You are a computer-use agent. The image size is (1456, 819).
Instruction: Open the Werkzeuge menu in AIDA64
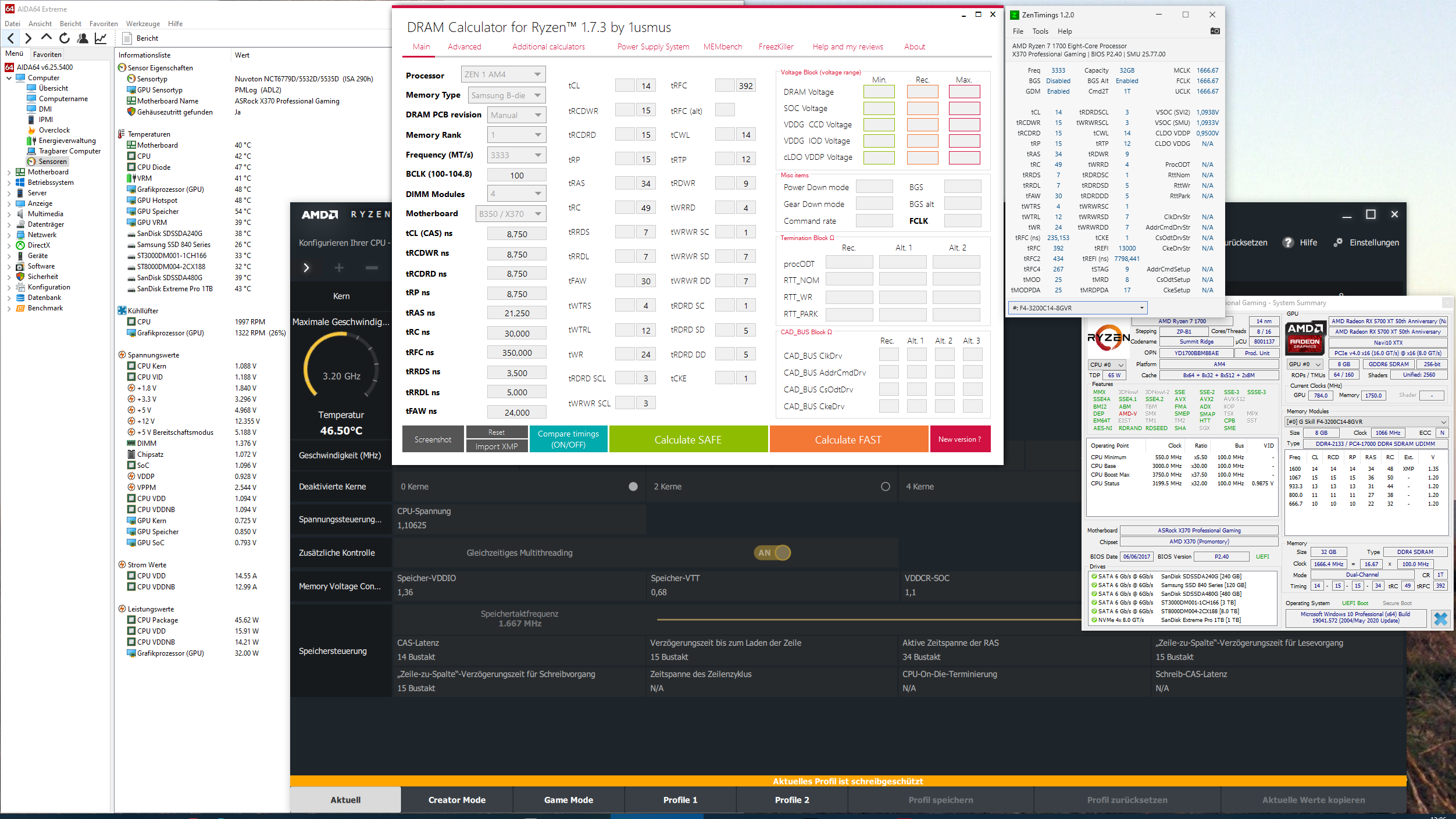(x=142, y=24)
